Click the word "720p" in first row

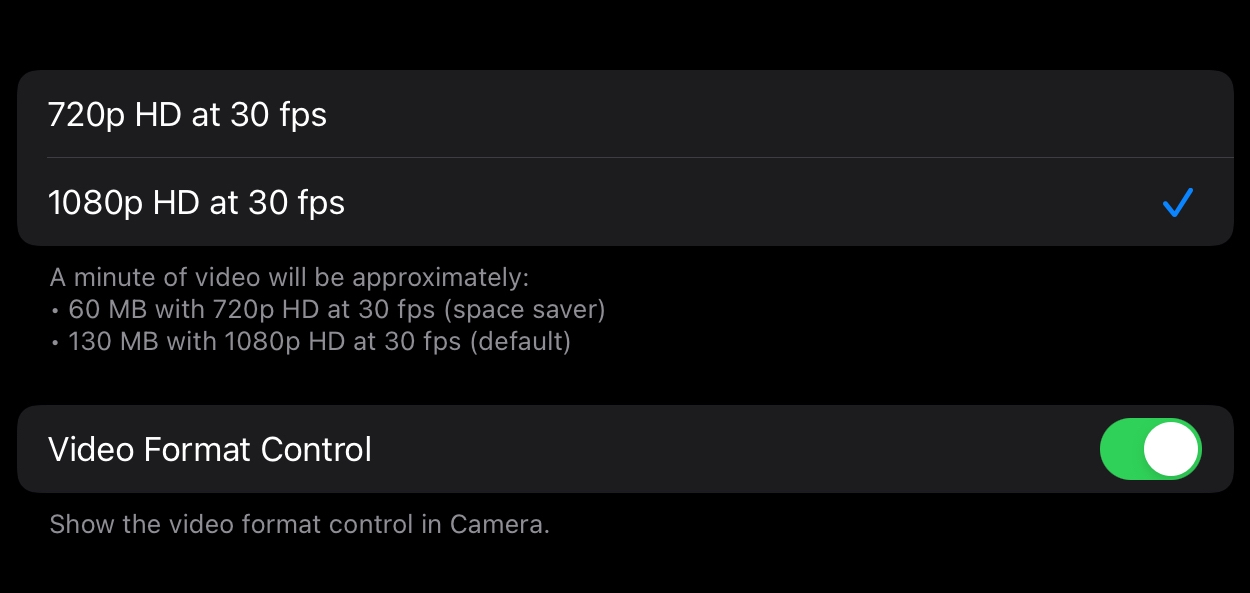[88, 115]
